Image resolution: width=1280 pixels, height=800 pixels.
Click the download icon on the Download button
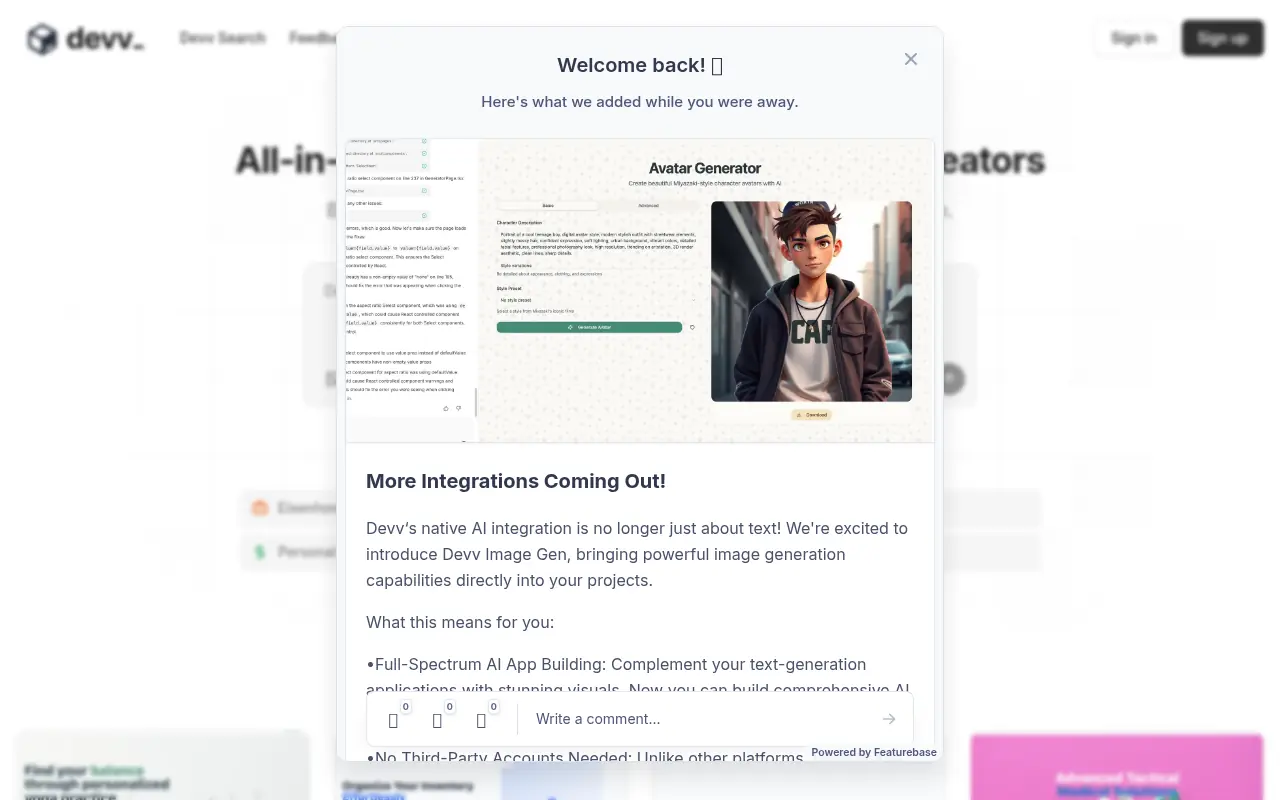pos(797,415)
